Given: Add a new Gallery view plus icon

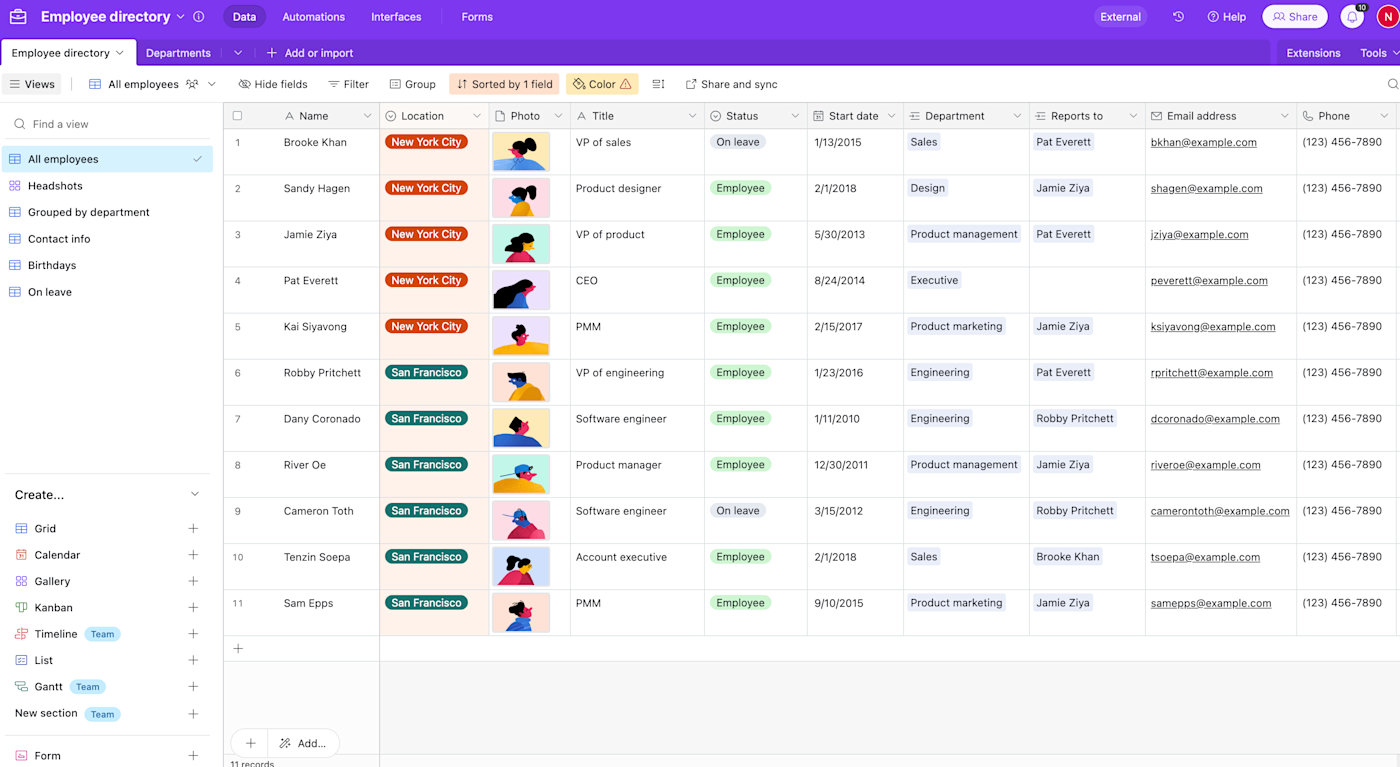Looking at the screenshot, I should click(x=193, y=581).
